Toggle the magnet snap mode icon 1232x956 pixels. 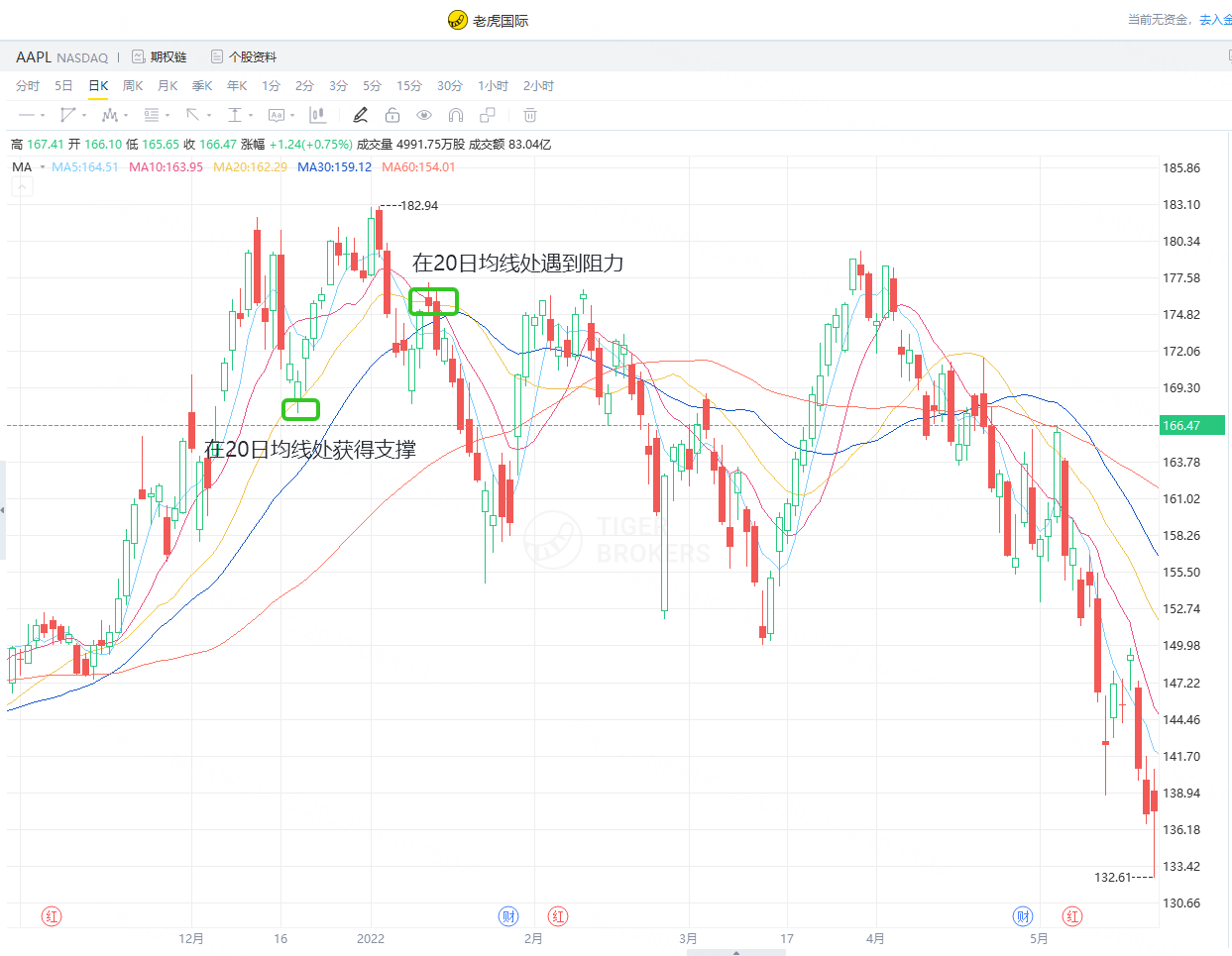pyautogui.click(x=456, y=115)
